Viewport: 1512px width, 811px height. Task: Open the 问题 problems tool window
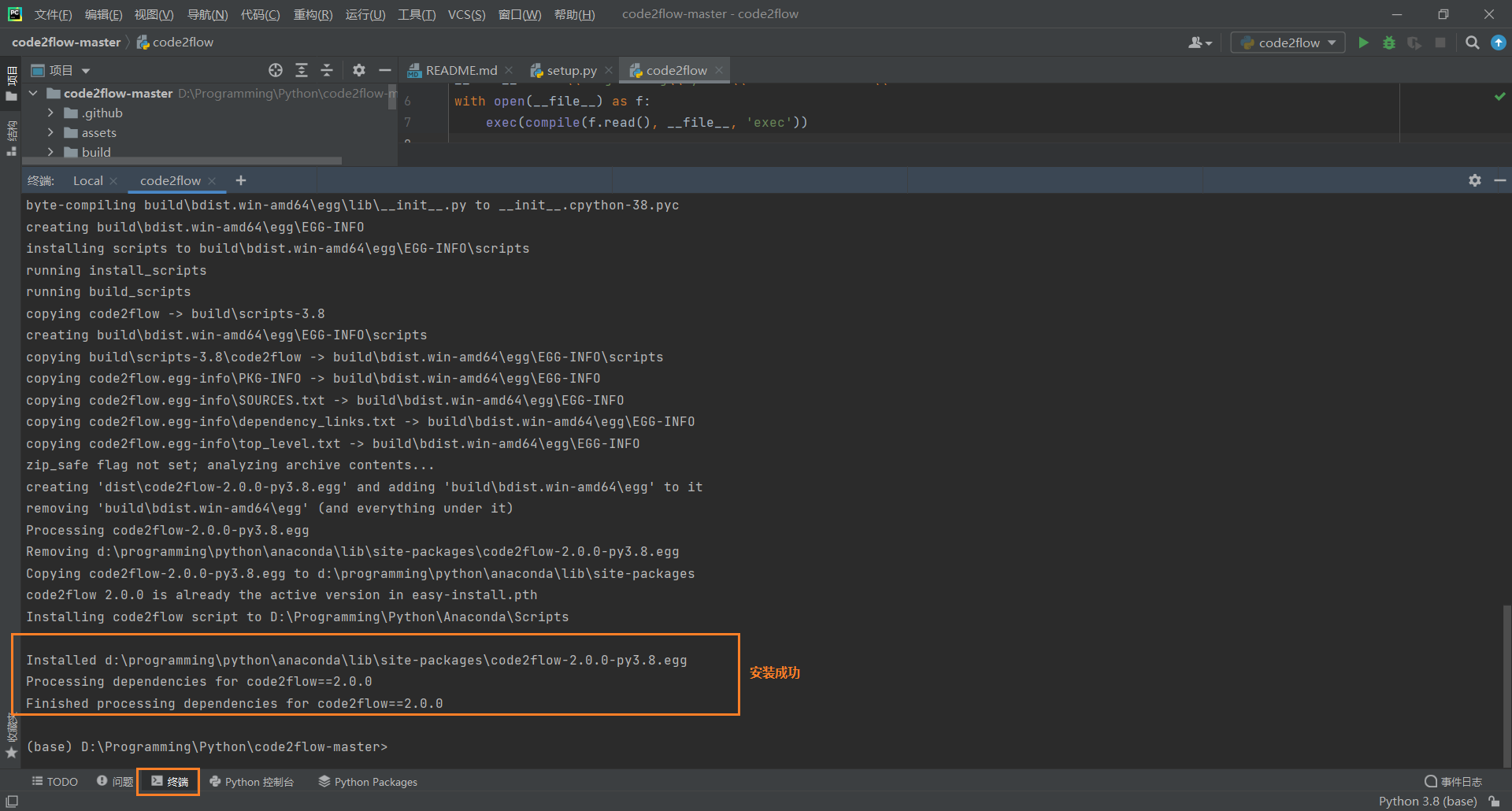(x=115, y=781)
